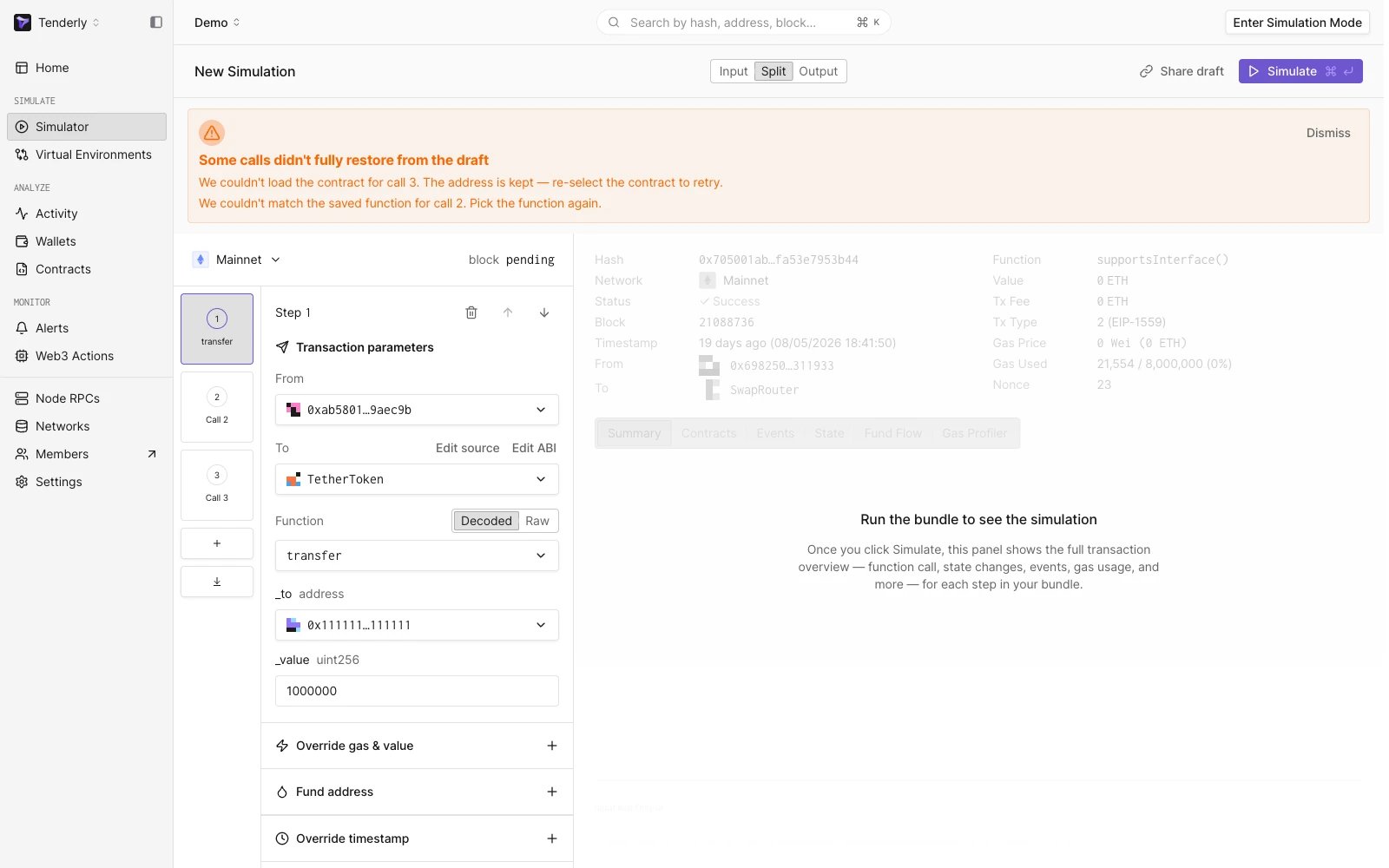Click the import download arrow button

(x=217, y=582)
